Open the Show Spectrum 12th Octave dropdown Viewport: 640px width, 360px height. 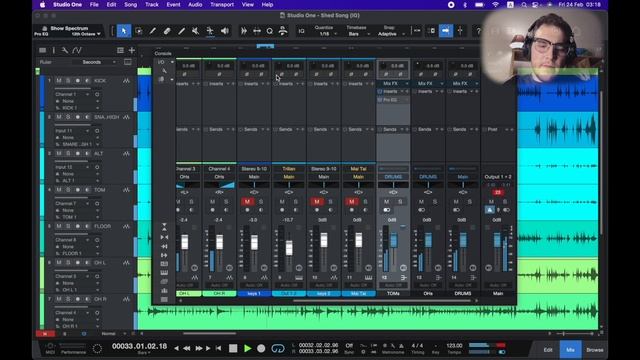pos(86,34)
